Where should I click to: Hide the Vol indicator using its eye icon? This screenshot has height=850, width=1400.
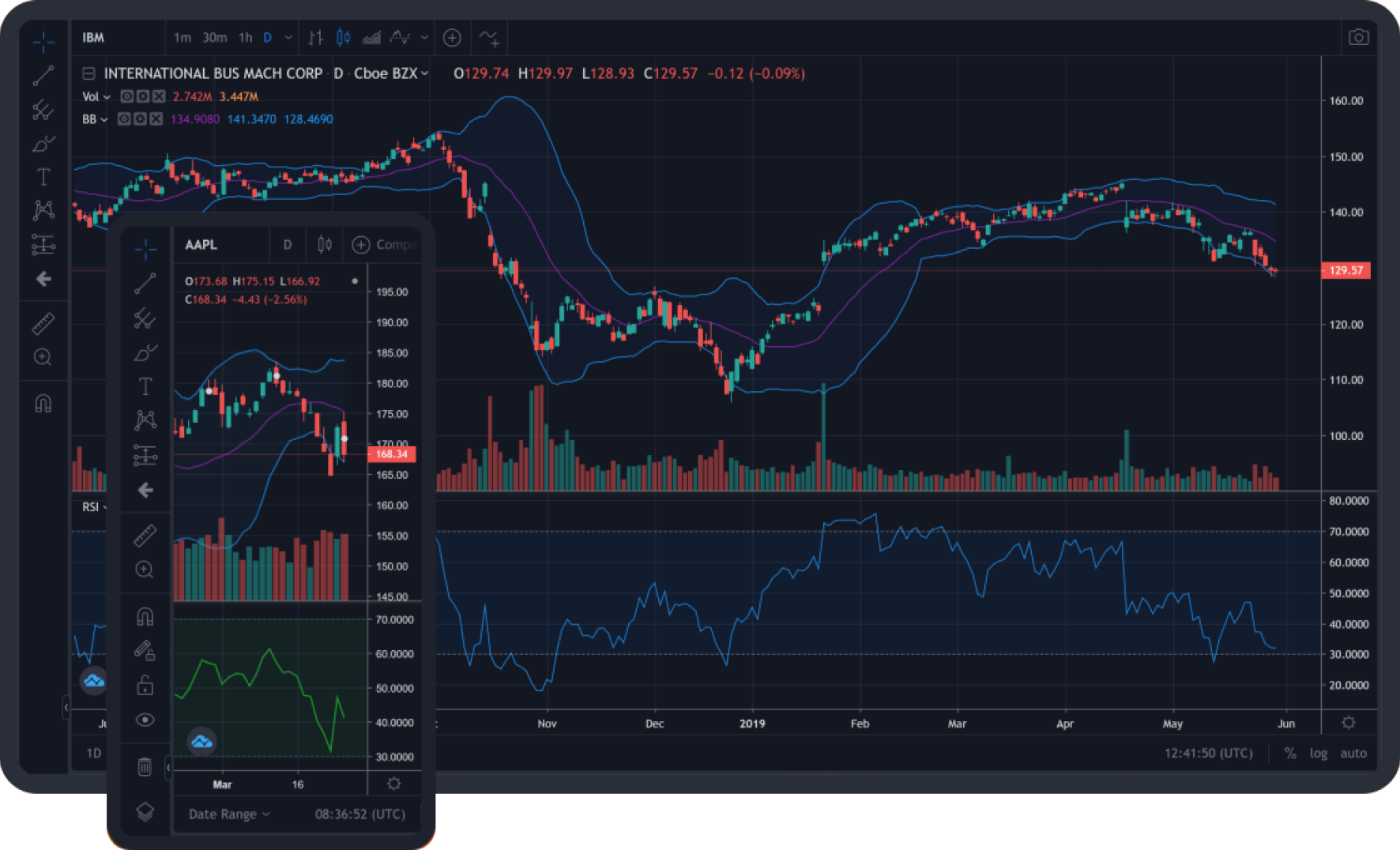[126, 96]
